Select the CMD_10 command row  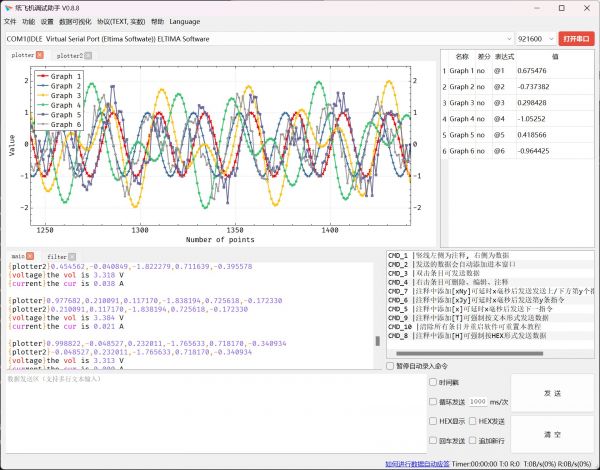click(x=490, y=327)
